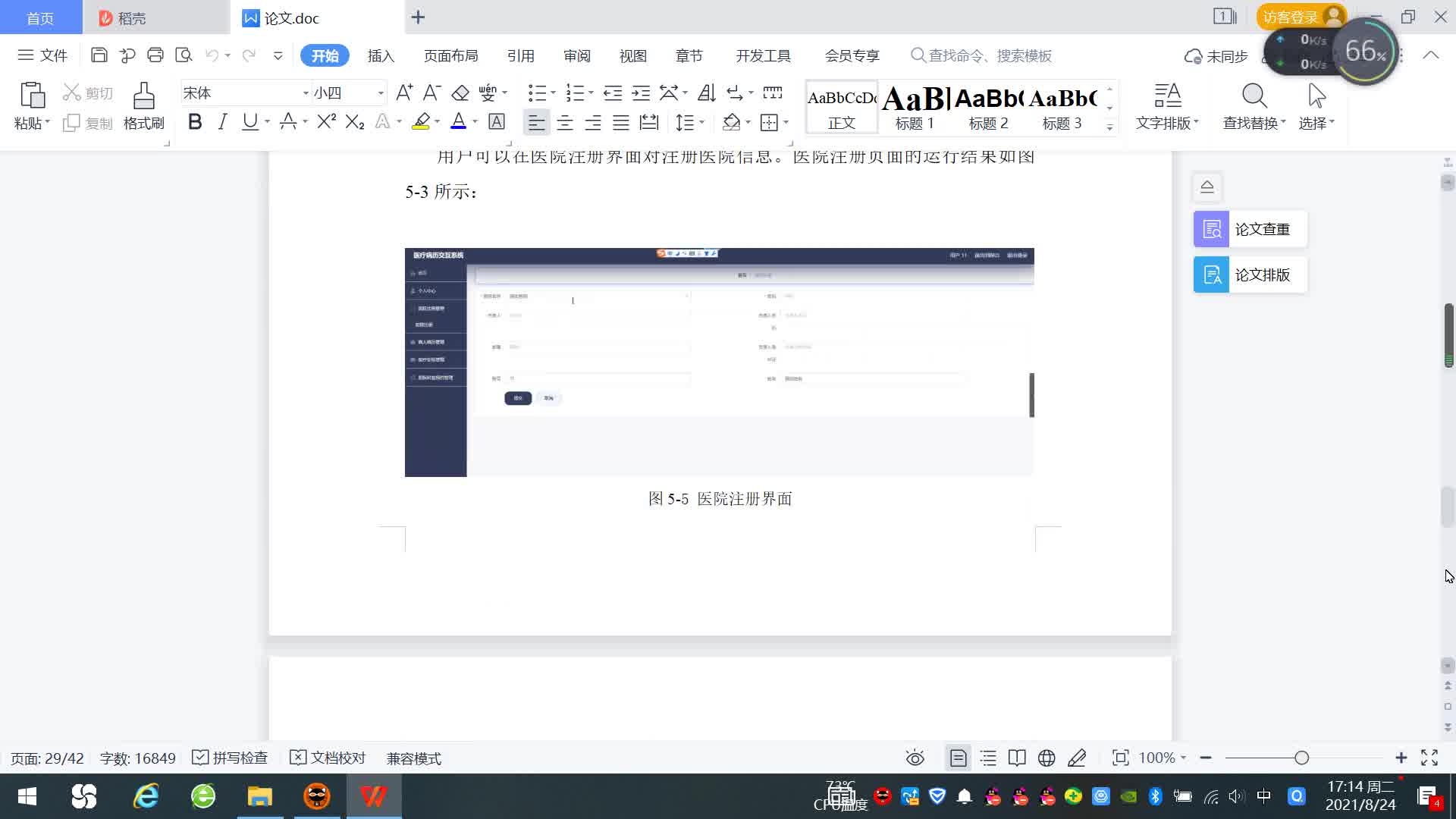Viewport: 1456px width, 819px height.
Task: Apply 正文 body text style
Action: click(842, 106)
